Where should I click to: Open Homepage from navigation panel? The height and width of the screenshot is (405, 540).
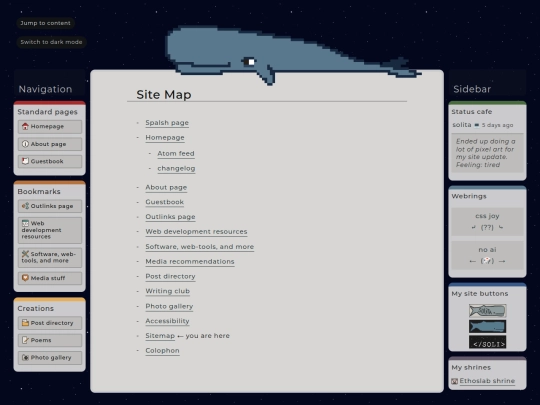tap(50, 126)
